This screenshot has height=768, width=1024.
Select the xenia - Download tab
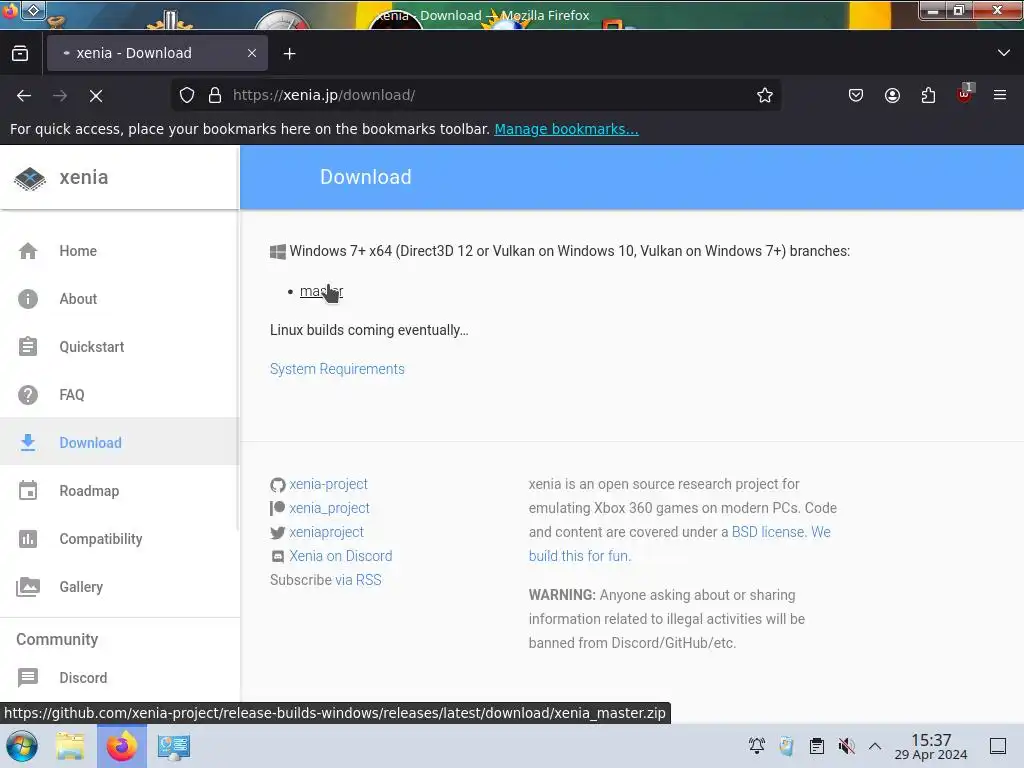click(157, 54)
